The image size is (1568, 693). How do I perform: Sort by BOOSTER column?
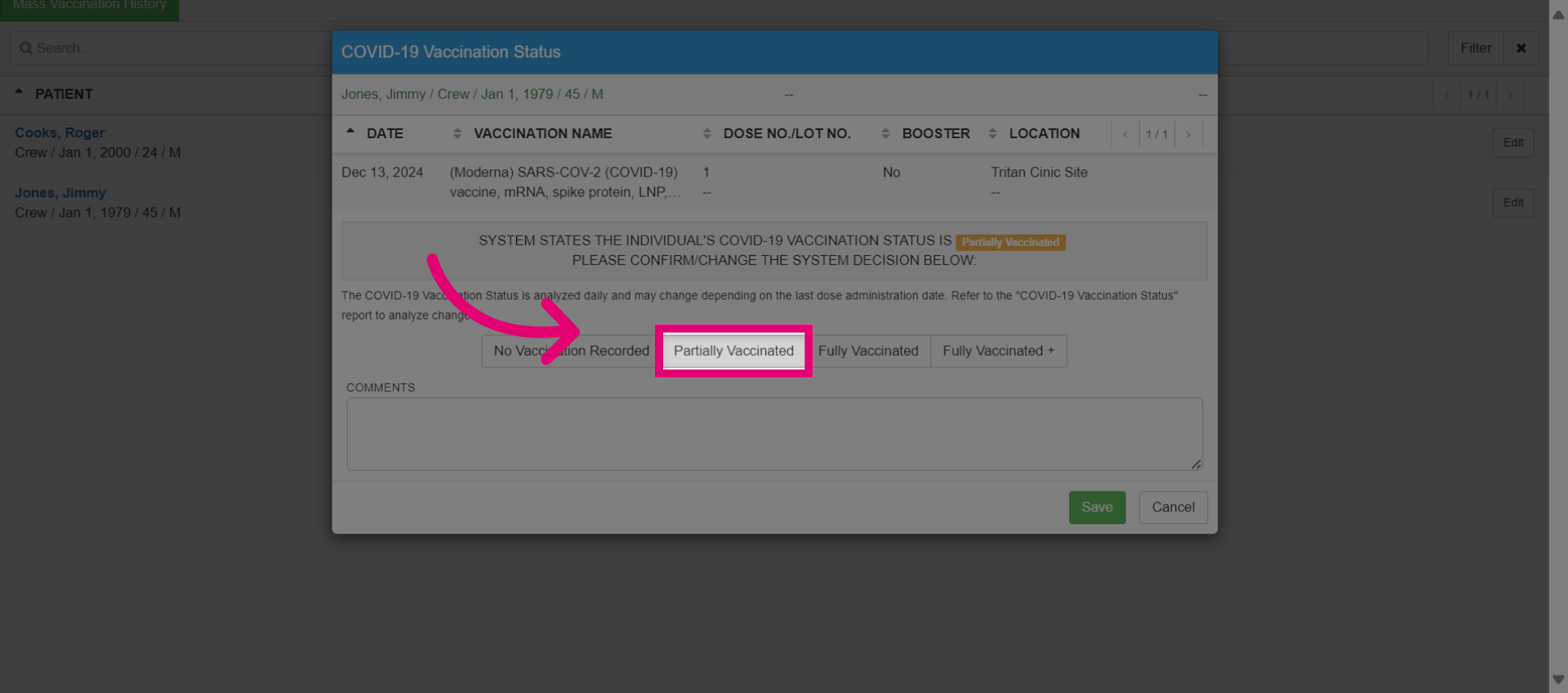click(x=935, y=133)
